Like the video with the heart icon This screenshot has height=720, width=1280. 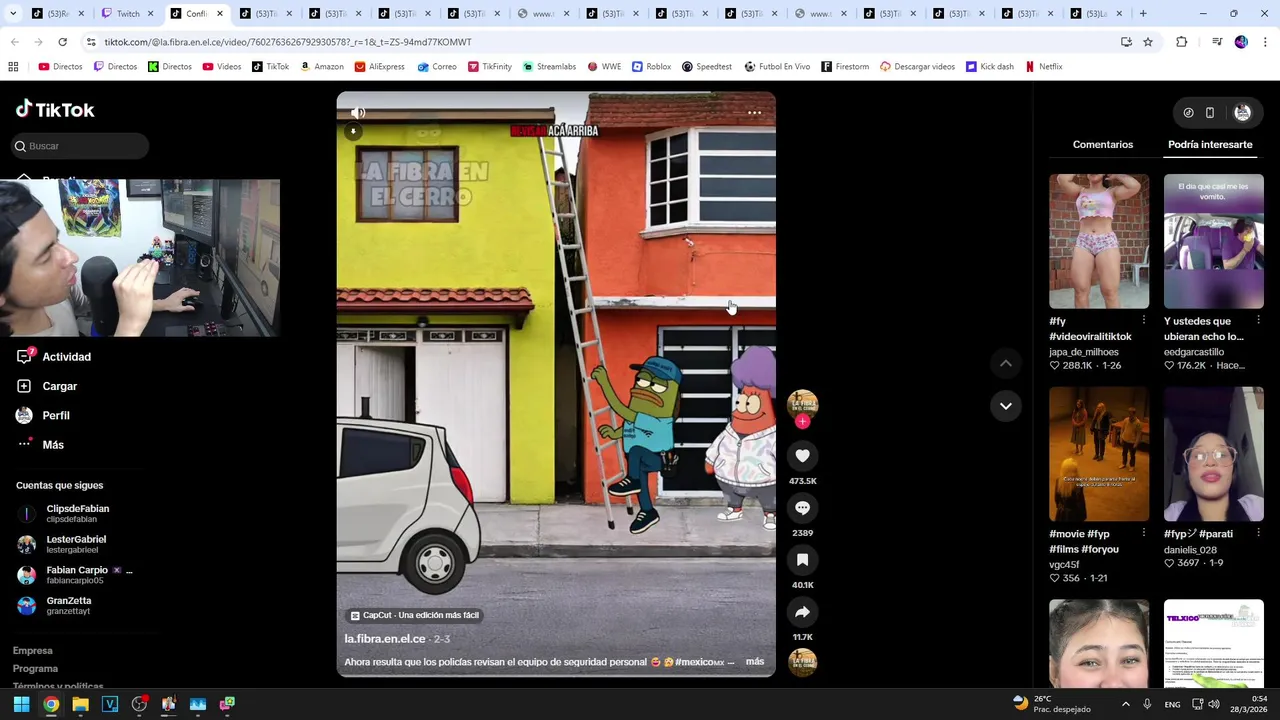pos(802,456)
